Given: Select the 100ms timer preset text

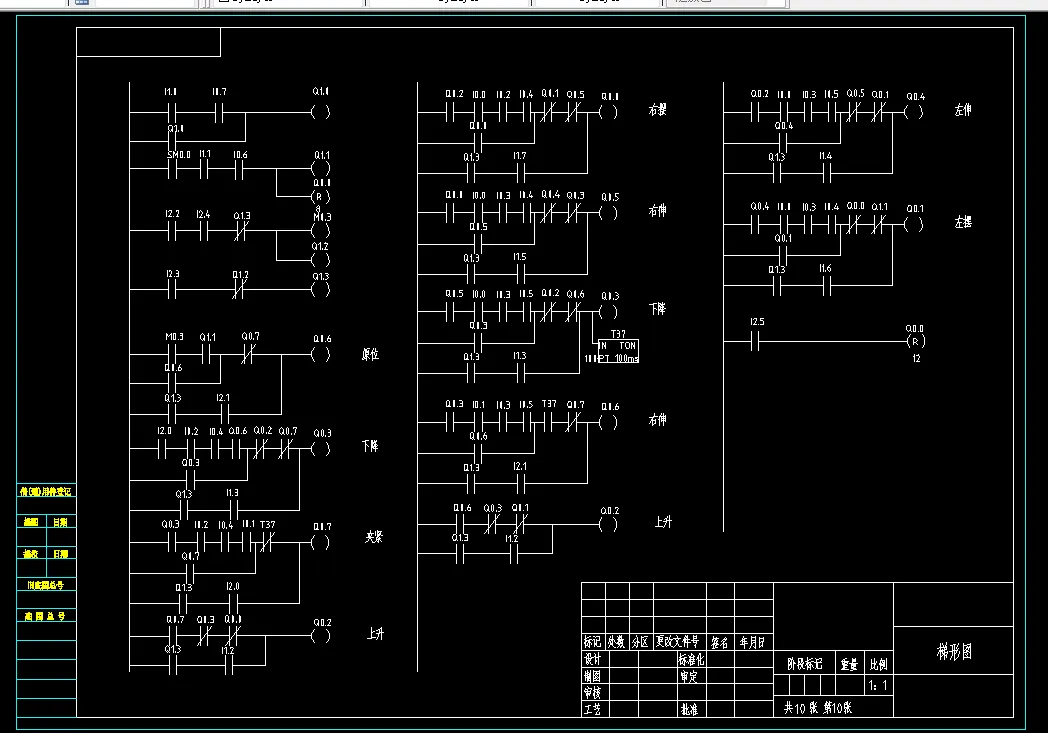Looking at the screenshot, I should coord(627,359).
